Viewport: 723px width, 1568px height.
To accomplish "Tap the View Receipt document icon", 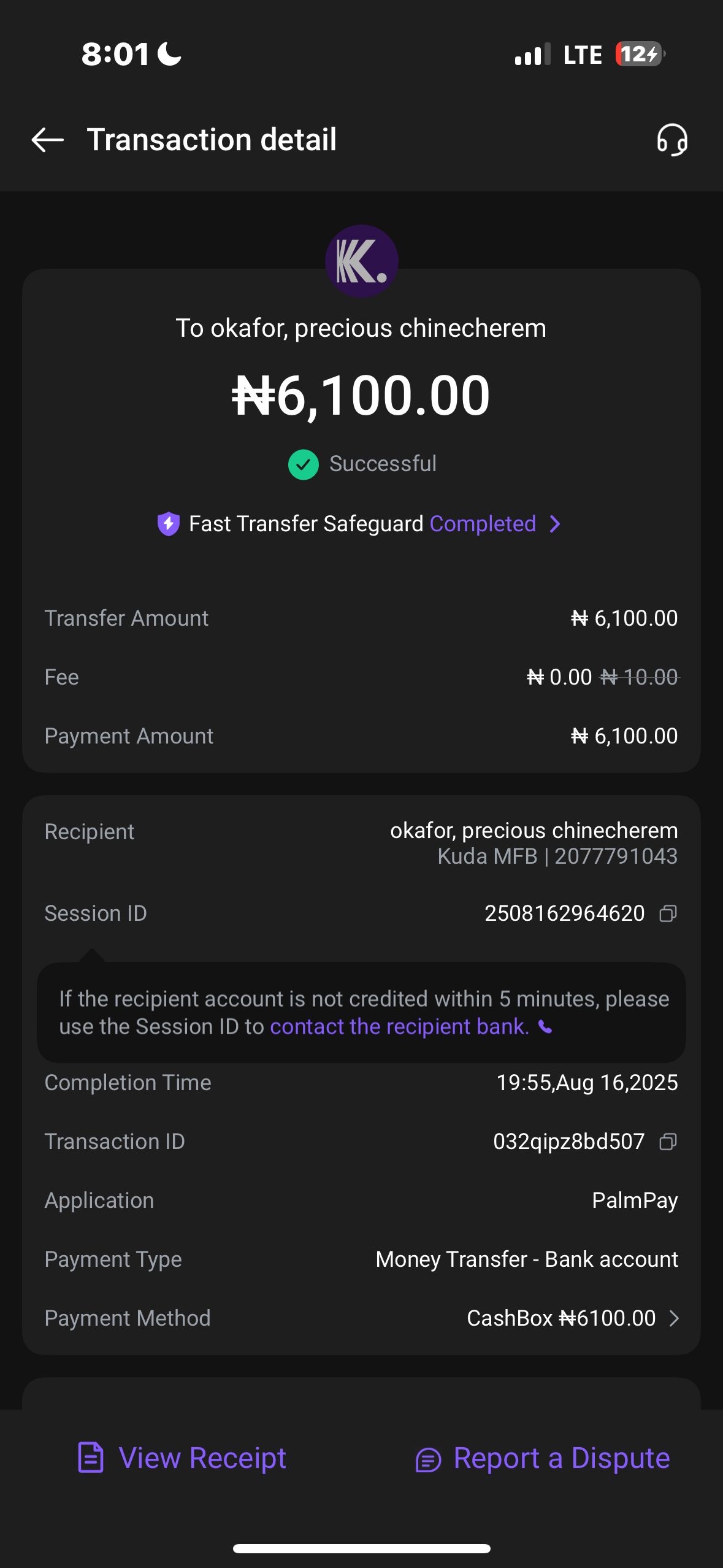I will pos(91,1458).
